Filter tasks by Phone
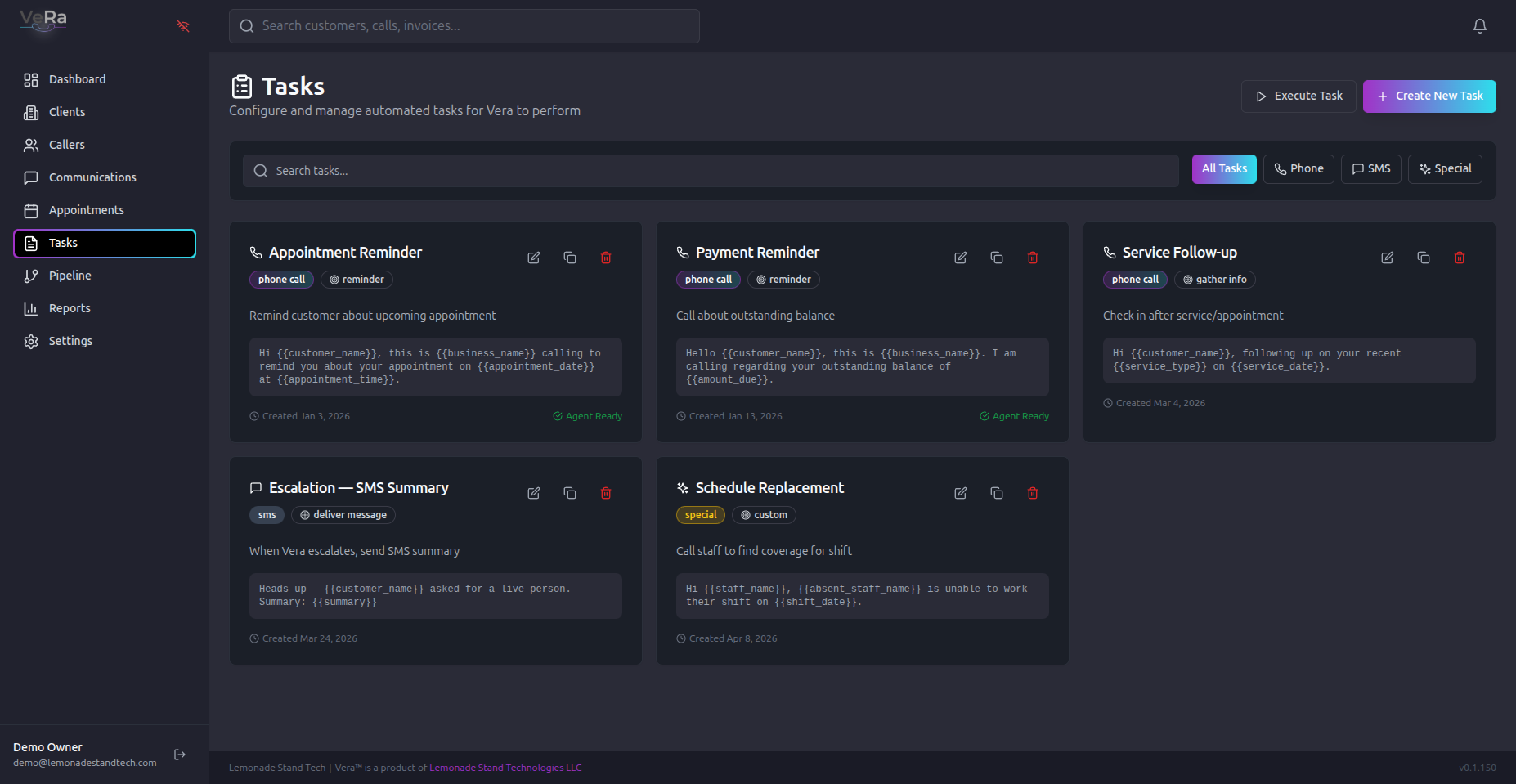The image size is (1516, 784). click(1298, 169)
